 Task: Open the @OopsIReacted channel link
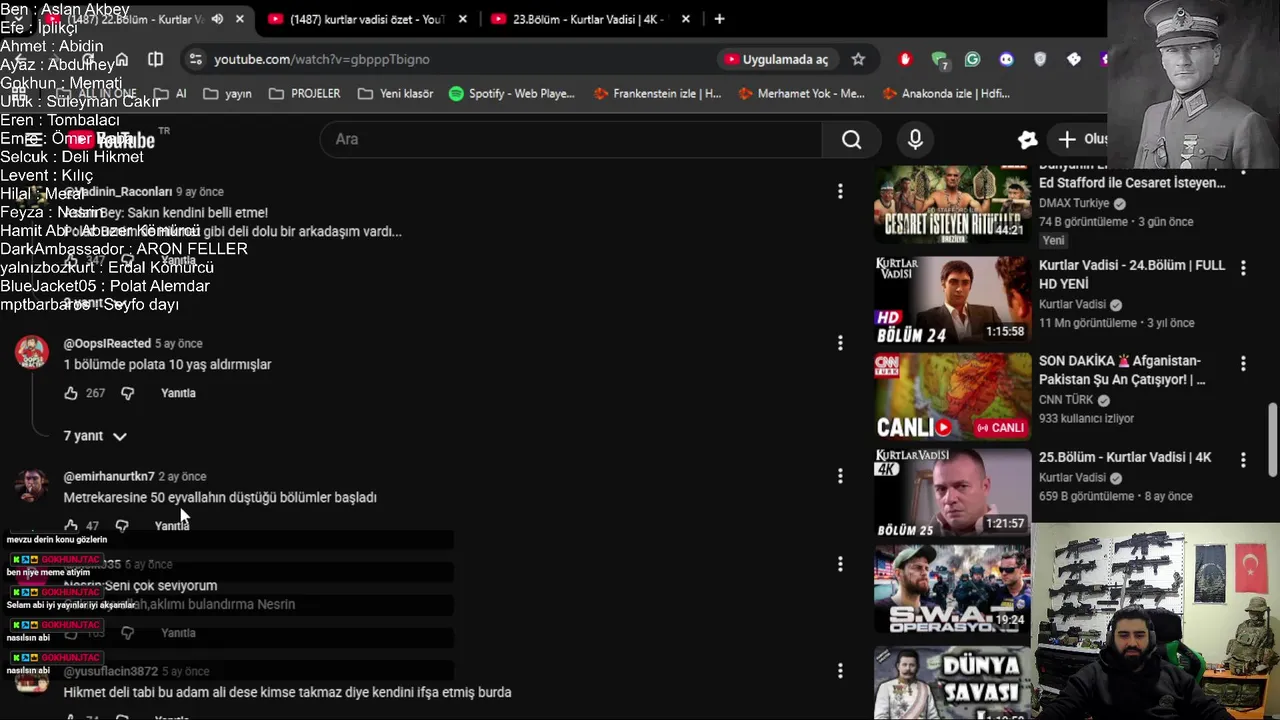point(107,343)
